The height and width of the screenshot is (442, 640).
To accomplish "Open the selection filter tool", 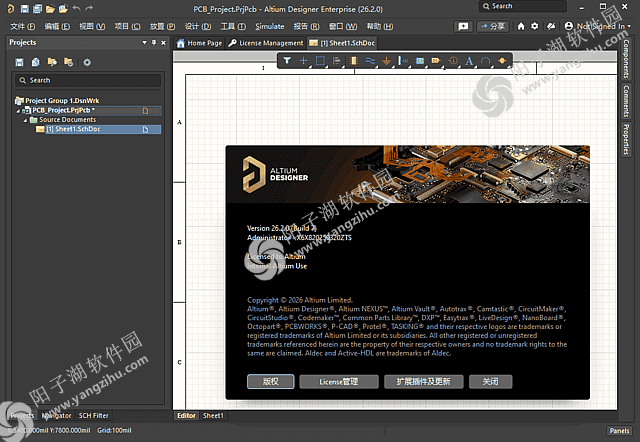I will pyautogui.click(x=287, y=61).
